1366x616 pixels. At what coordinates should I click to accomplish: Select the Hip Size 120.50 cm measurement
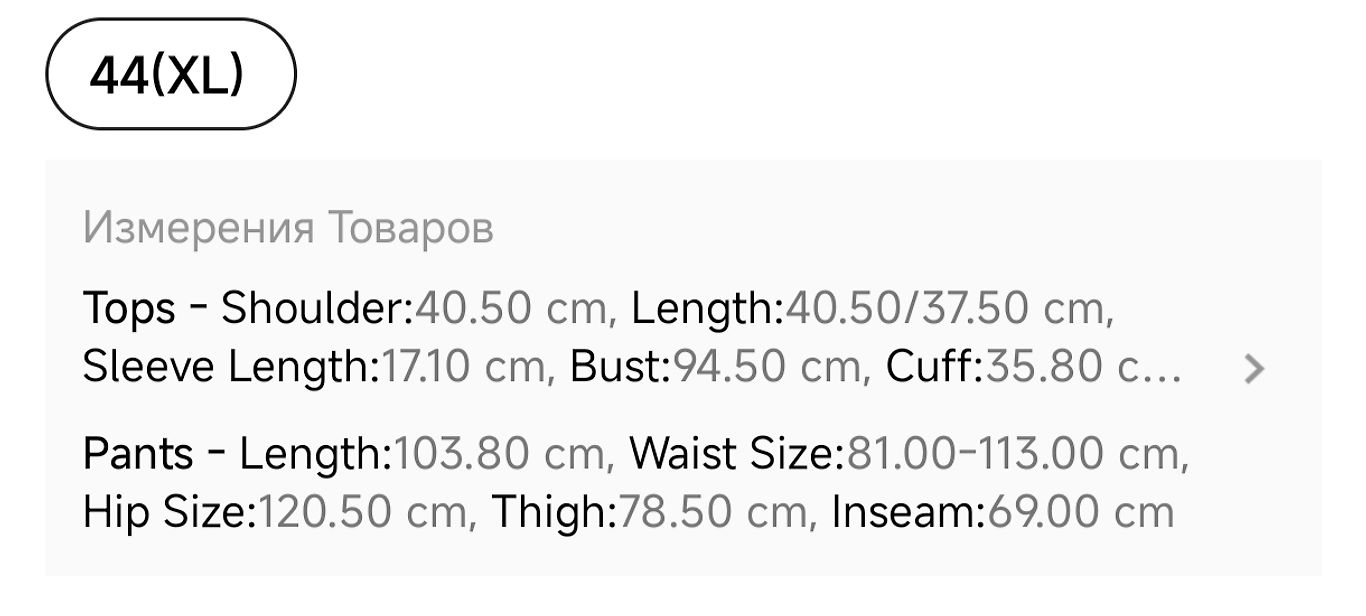pyautogui.click(x=276, y=512)
